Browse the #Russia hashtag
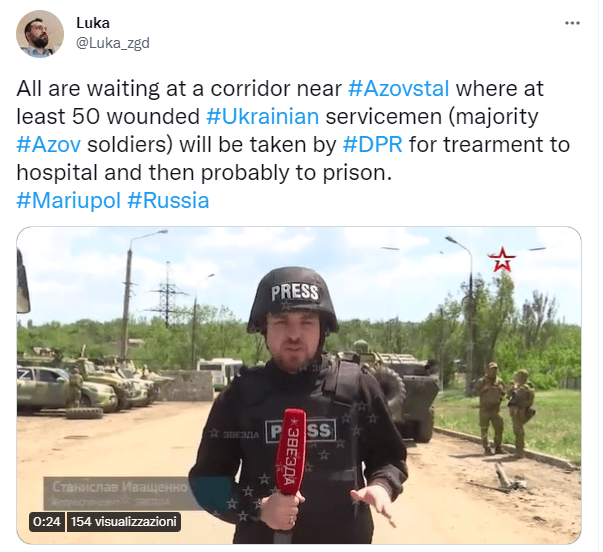 (168, 200)
